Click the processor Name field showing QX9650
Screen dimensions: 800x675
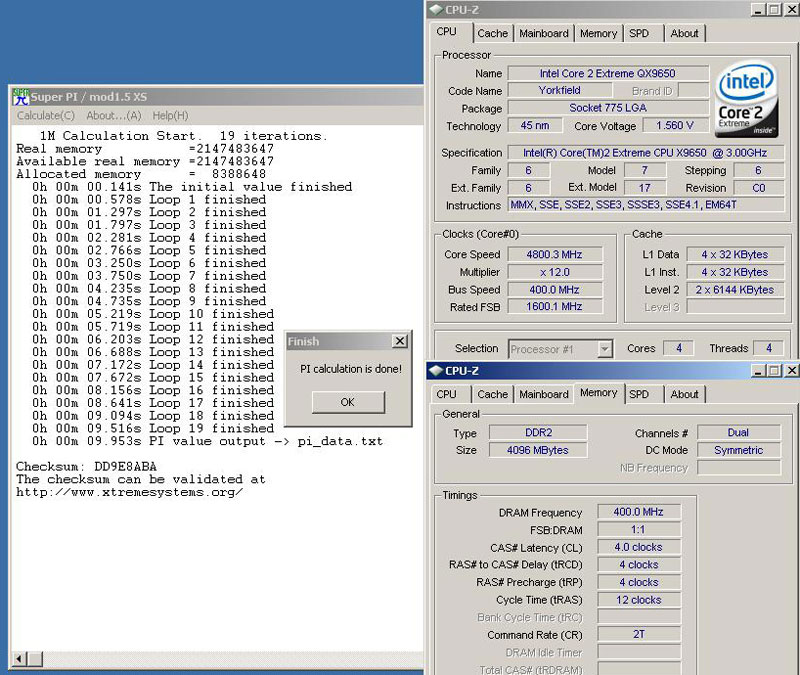coord(608,73)
